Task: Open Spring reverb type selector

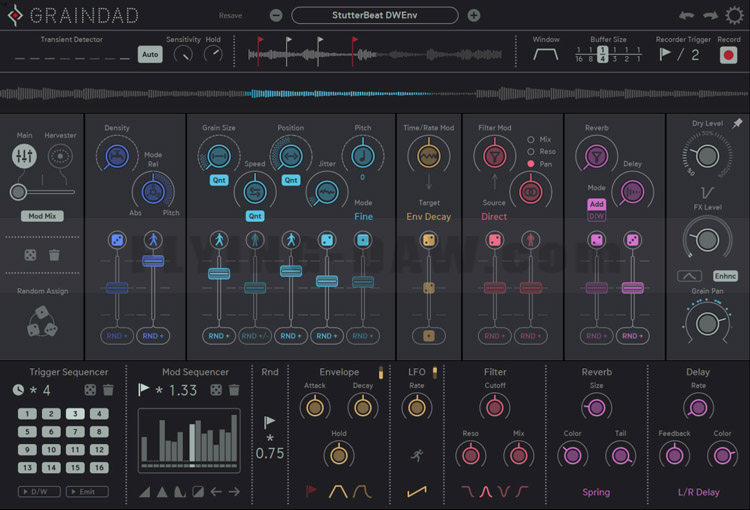Action: 596,492
